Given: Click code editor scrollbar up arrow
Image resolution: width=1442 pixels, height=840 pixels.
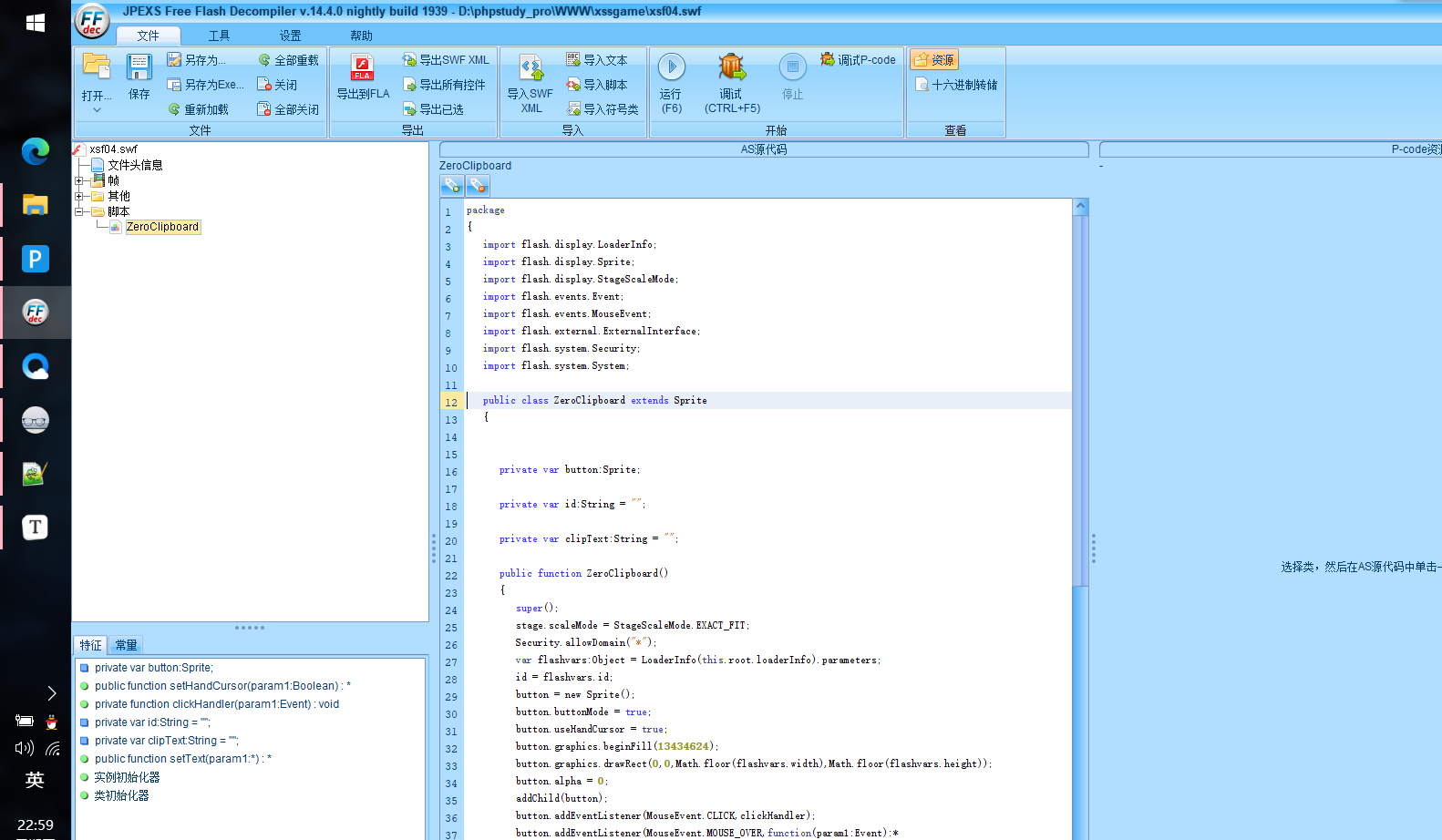Looking at the screenshot, I should pyautogui.click(x=1080, y=207).
